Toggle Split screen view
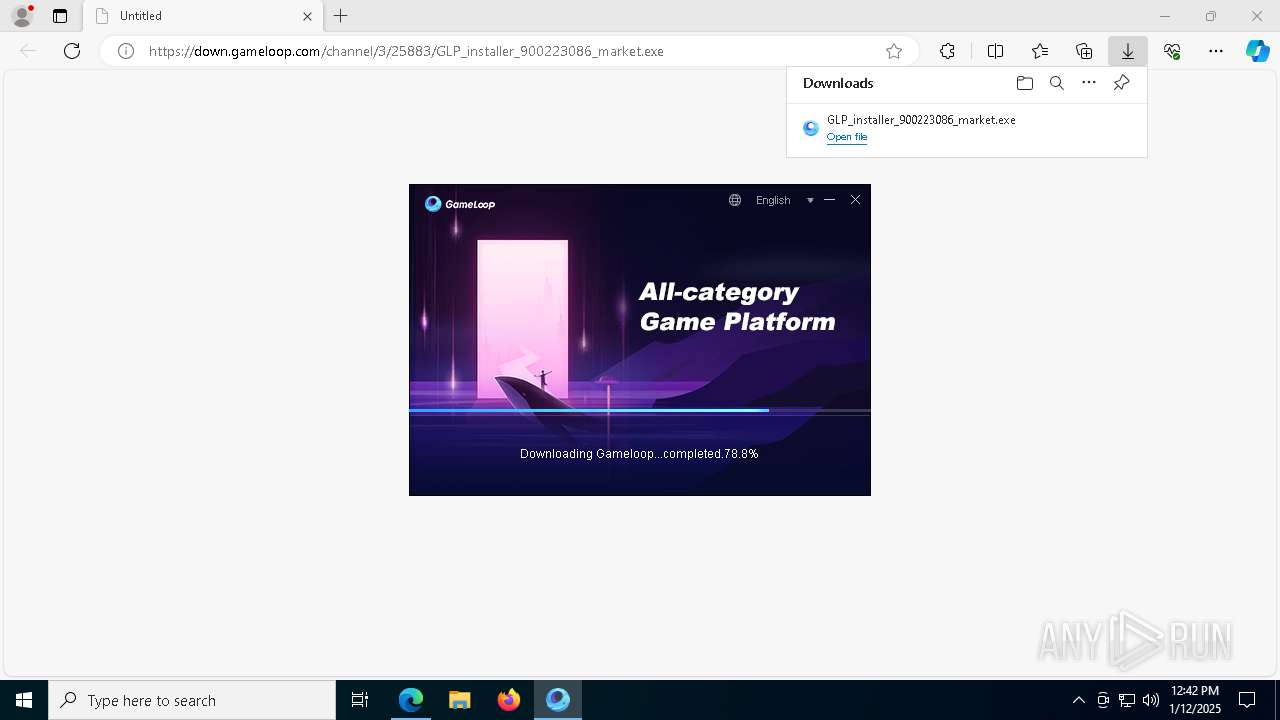Image resolution: width=1280 pixels, height=720 pixels. 995,51
